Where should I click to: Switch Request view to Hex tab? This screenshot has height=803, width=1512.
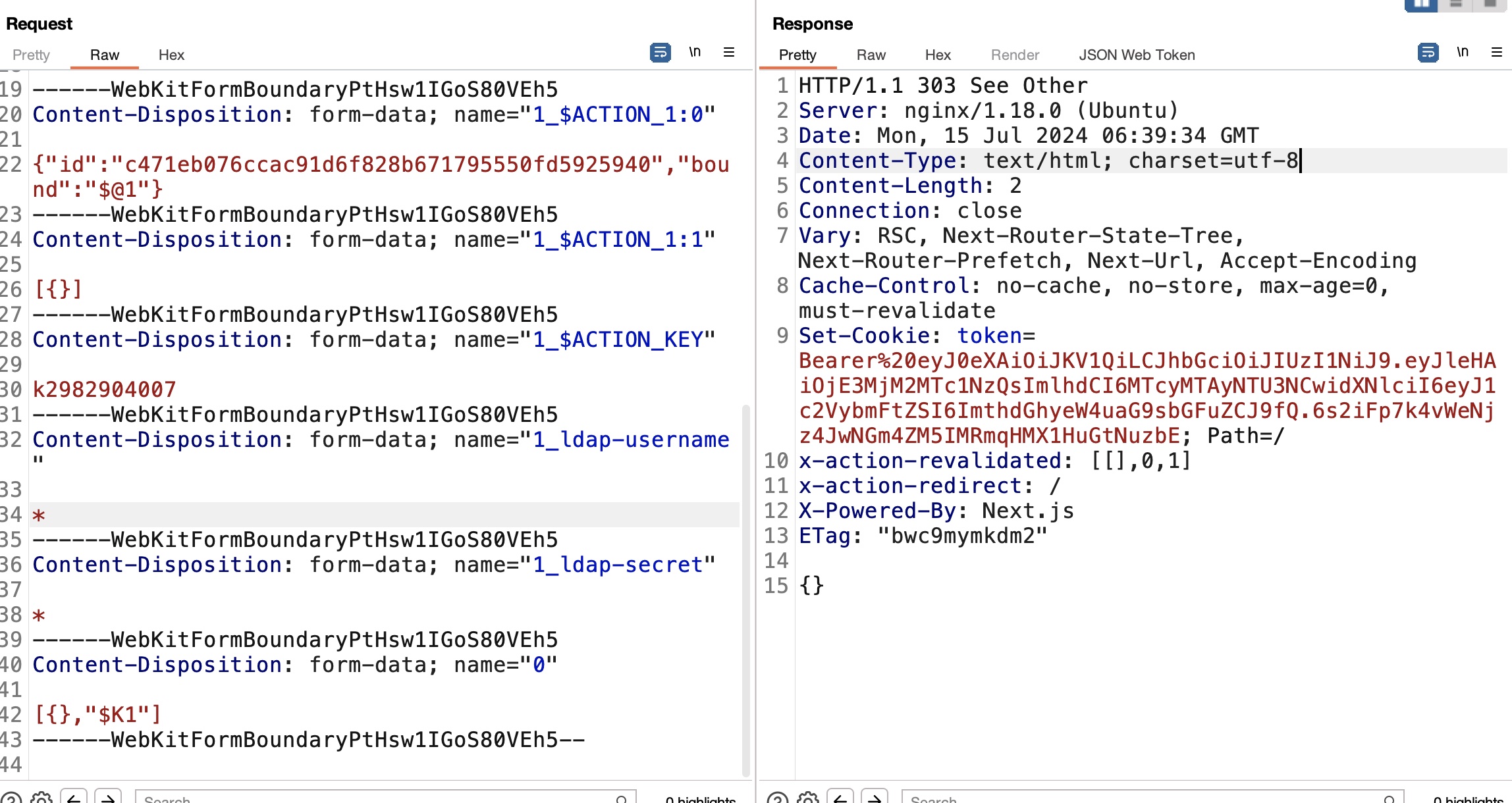[x=171, y=55]
